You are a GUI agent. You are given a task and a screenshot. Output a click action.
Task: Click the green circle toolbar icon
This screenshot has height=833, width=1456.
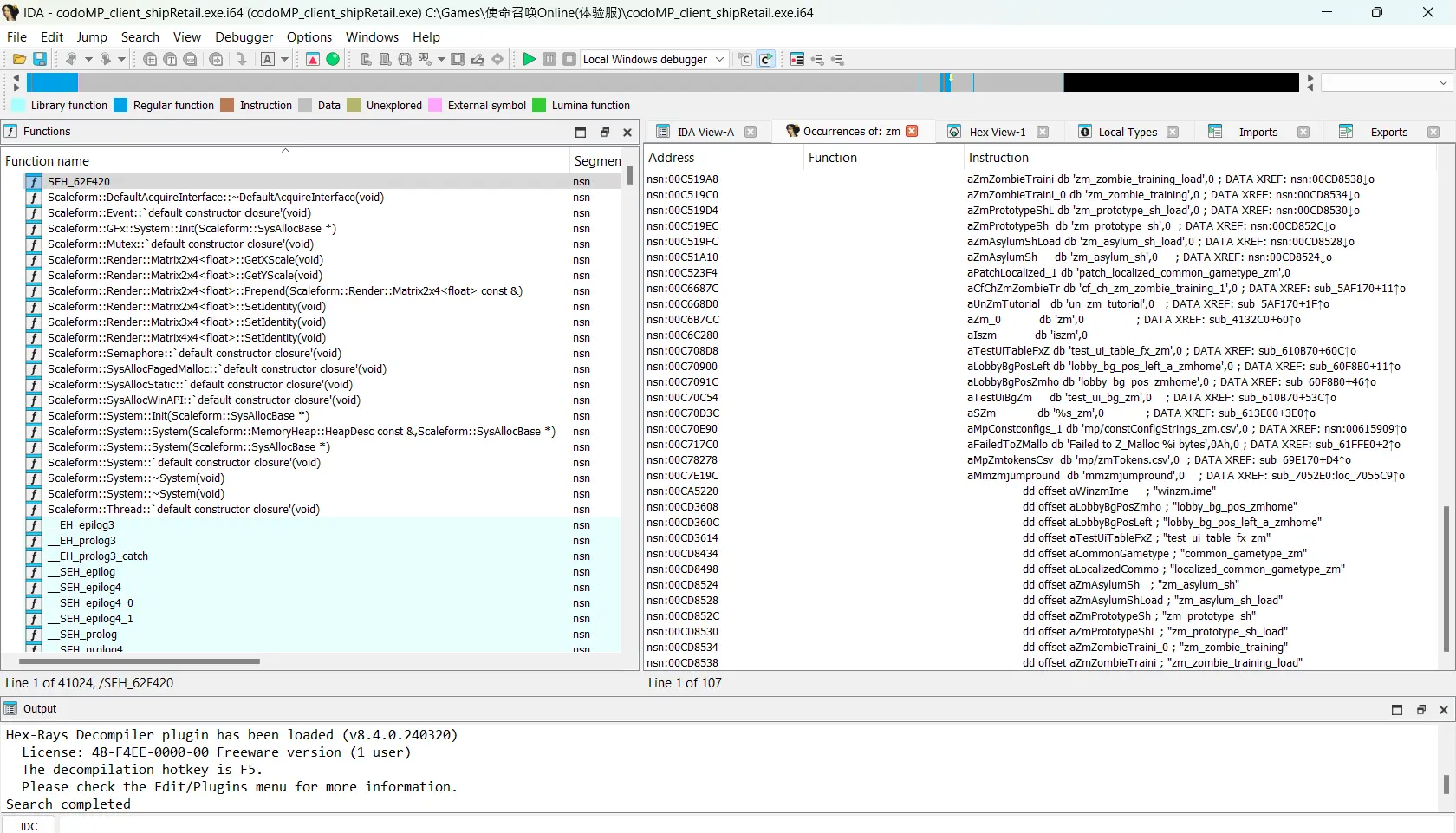coord(333,59)
